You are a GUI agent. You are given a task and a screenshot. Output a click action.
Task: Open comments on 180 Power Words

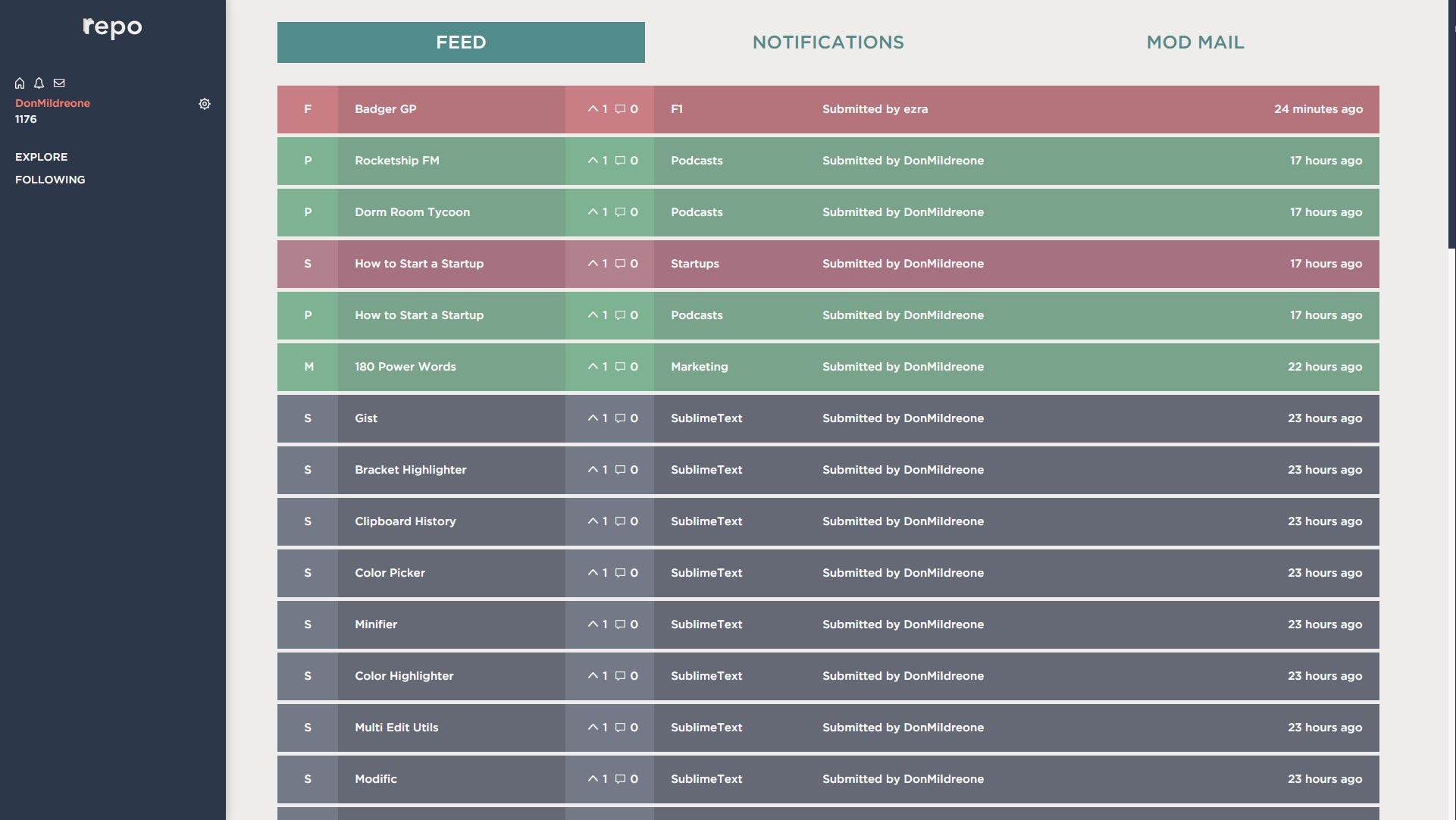[x=620, y=367]
